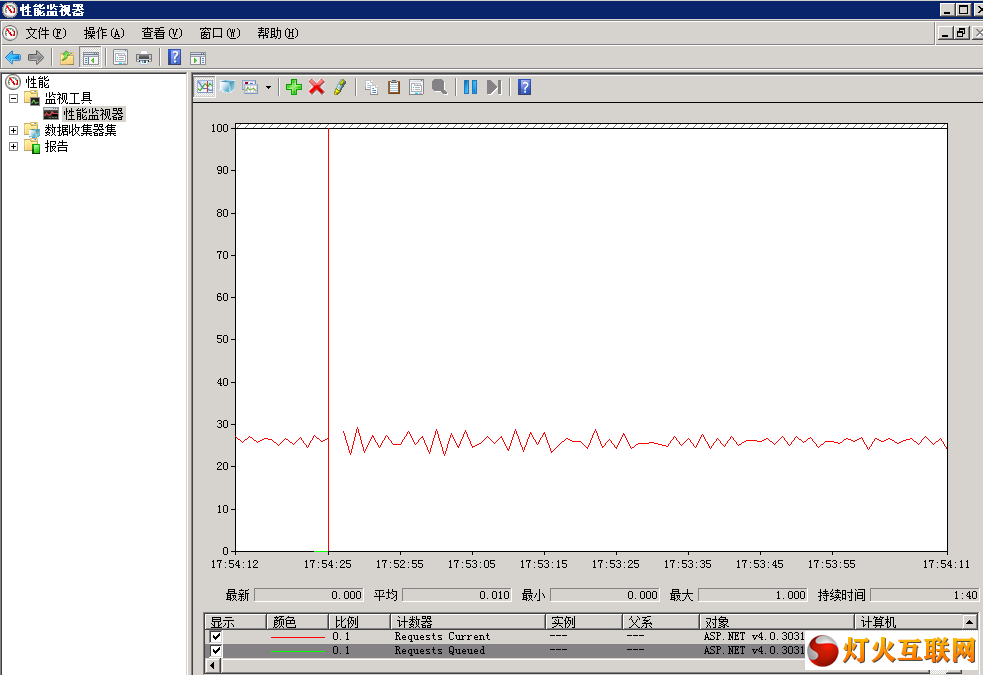Screen dimensions: 983x675
Task: Click the view log data icon
Action: pyautogui.click(x=228, y=87)
